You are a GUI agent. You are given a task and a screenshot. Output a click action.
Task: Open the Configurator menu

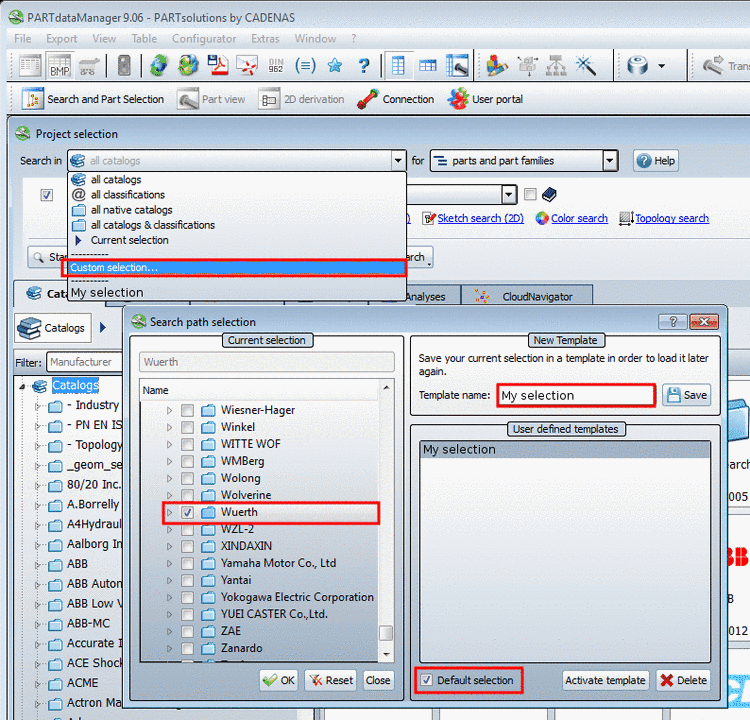tap(204, 39)
